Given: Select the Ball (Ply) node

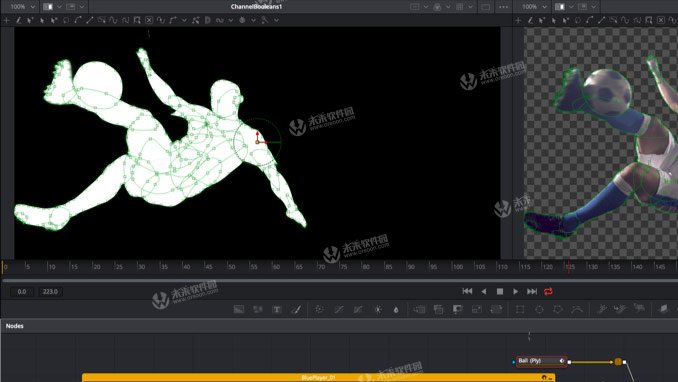Looking at the screenshot, I should (541, 361).
